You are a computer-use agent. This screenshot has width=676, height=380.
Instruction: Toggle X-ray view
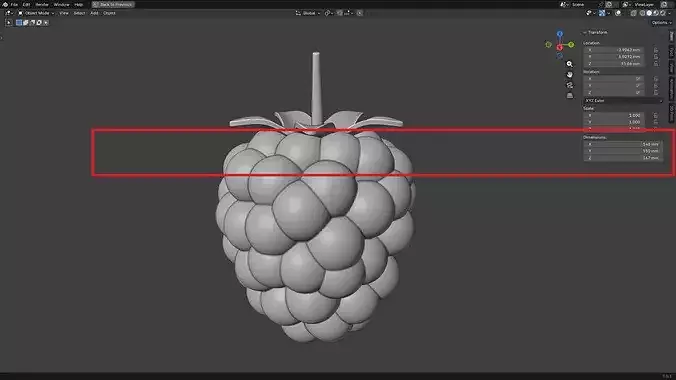[x=633, y=13]
